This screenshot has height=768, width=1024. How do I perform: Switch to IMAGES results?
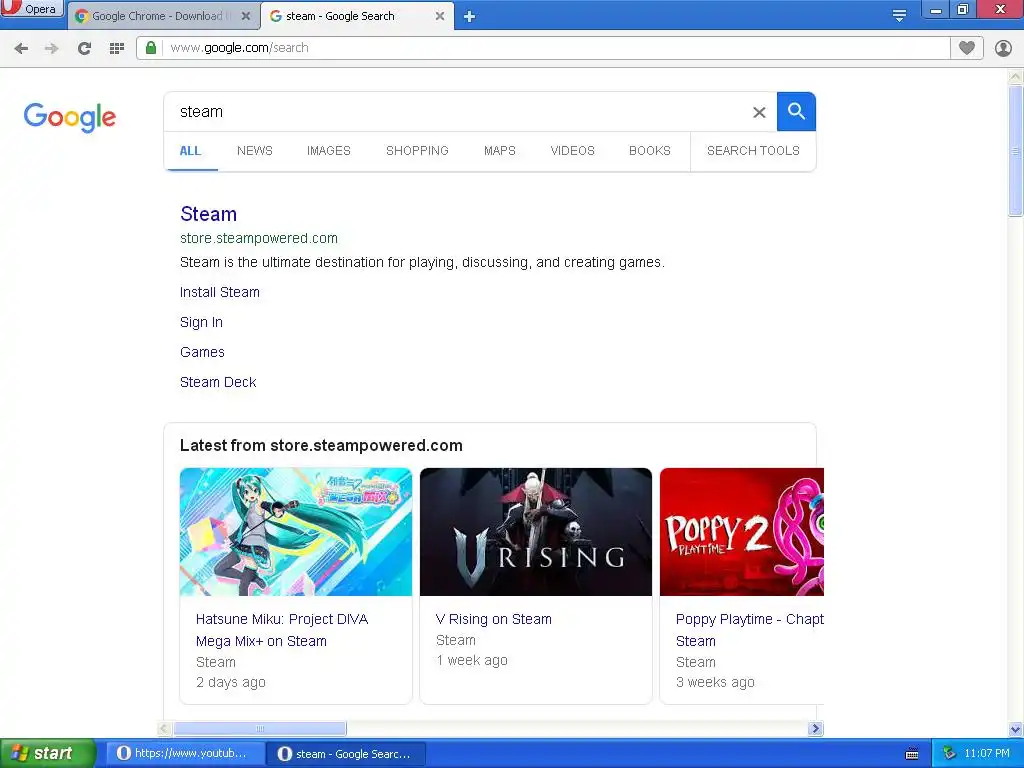tap(328, 151)
